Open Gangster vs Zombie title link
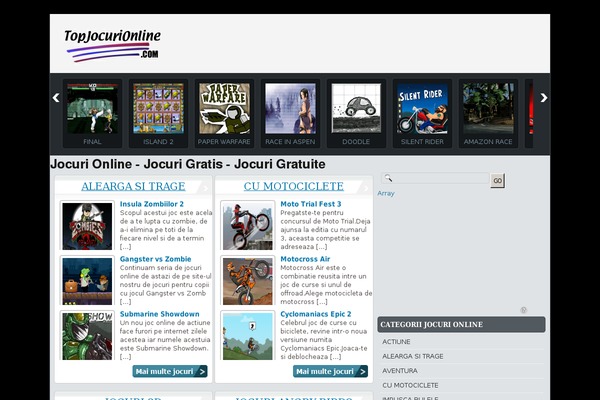 155,259
